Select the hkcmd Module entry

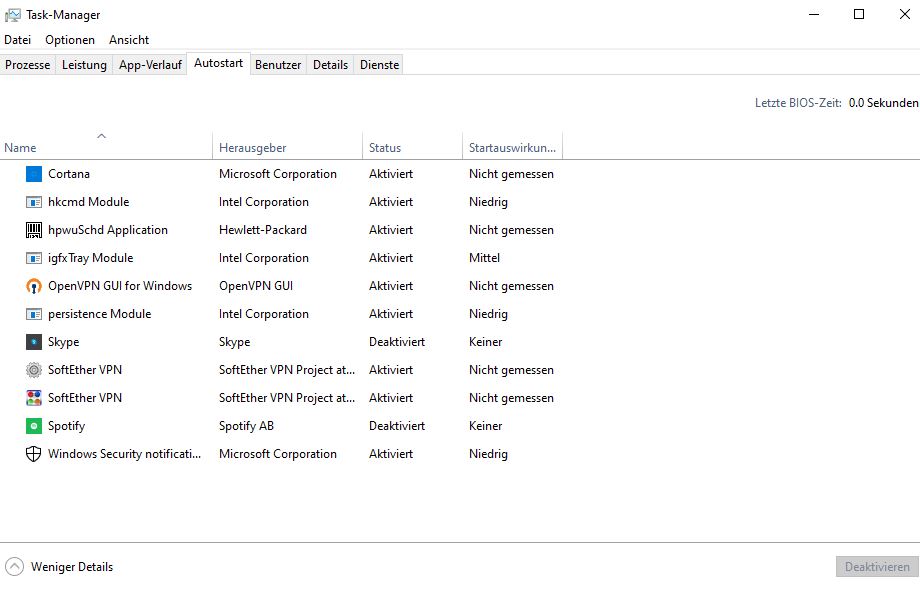click(89, 202)
